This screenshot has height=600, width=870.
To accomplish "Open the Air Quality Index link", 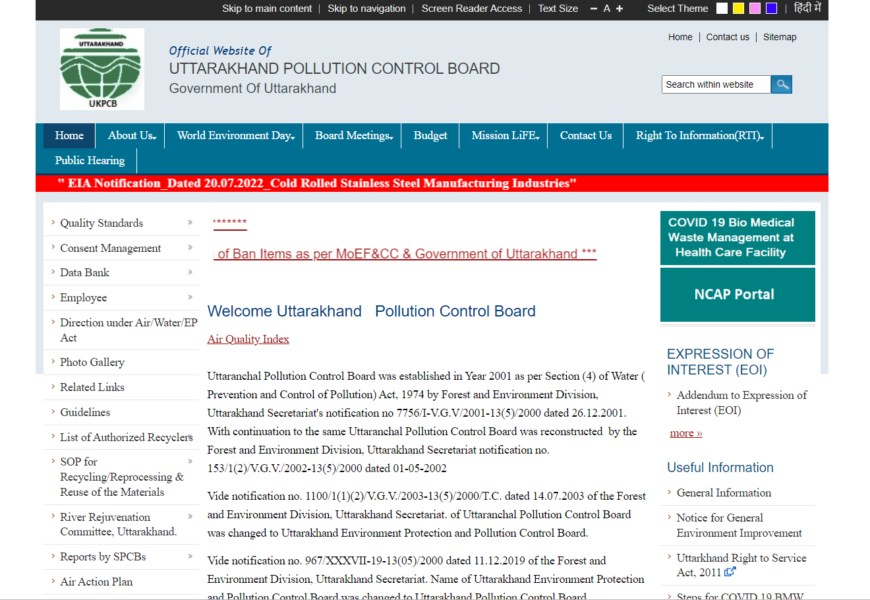I will pos(248,339).
